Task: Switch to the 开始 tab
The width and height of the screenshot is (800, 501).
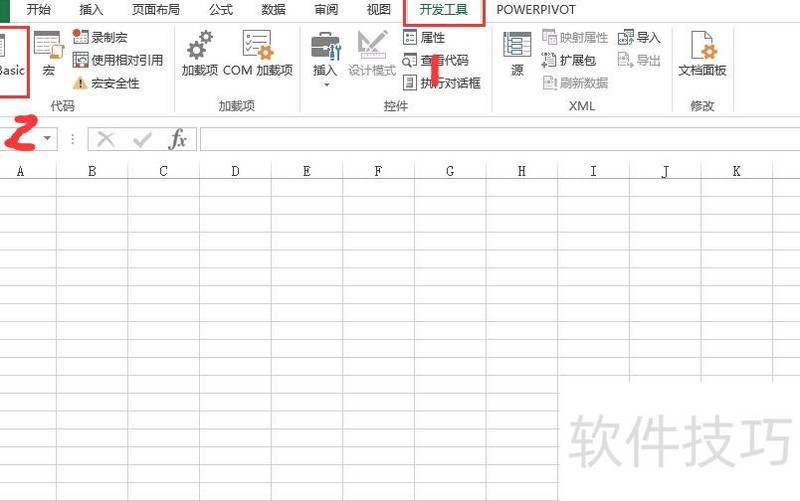Action: click(x=38, y=10)
